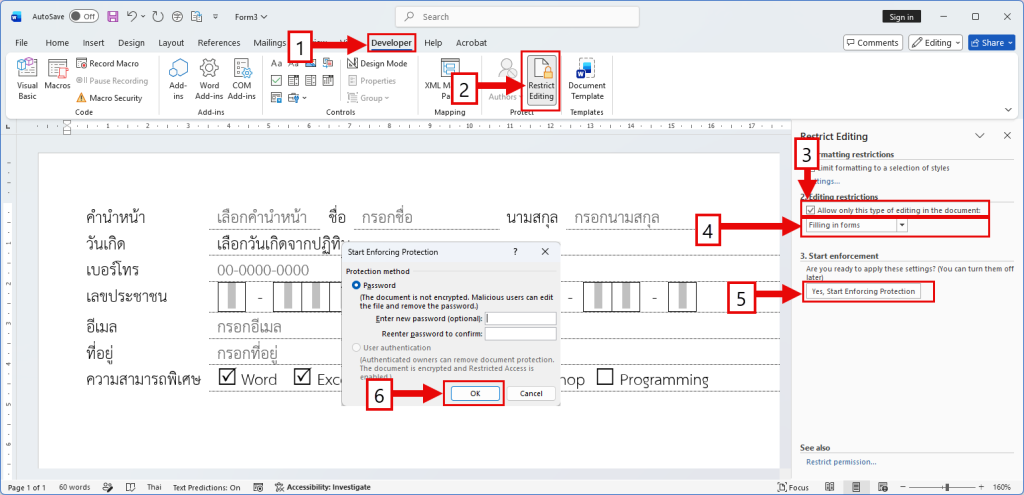Toggle the Excel checkbox in form
This screenshot has width=1024, height=495.
tap(302, 377)
